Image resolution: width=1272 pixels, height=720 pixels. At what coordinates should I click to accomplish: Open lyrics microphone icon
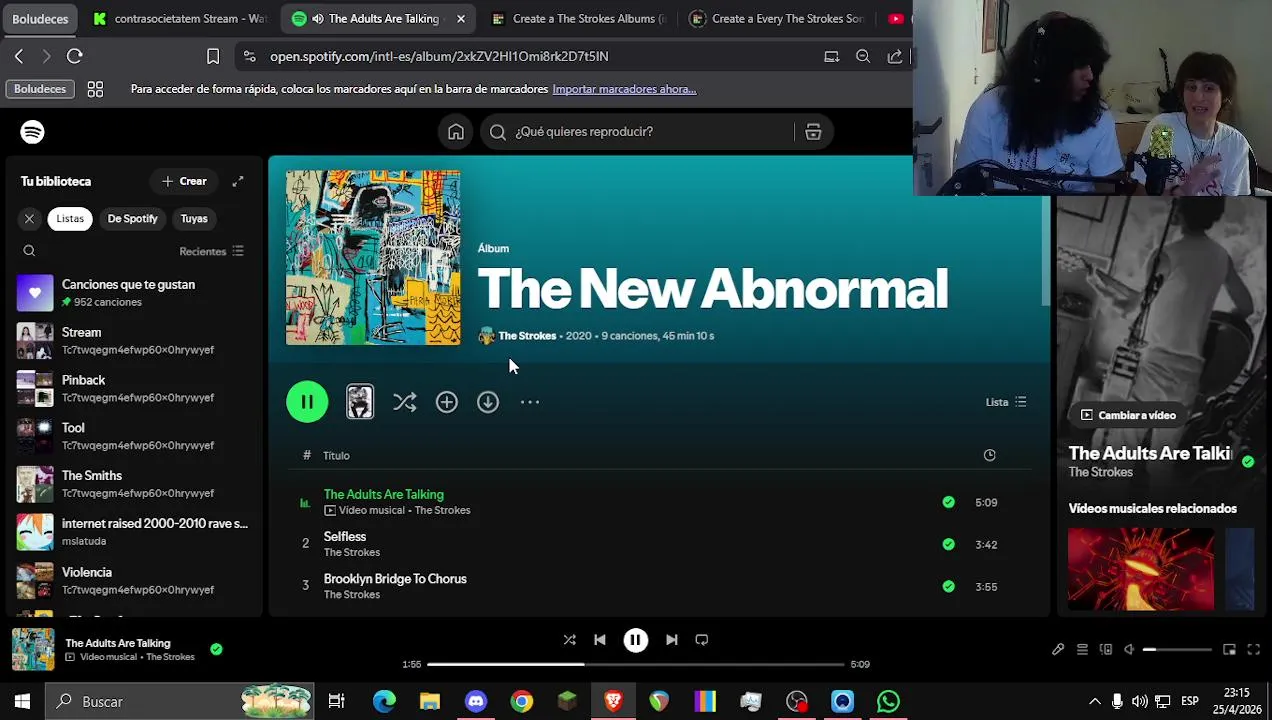[x=1058, y=650]
